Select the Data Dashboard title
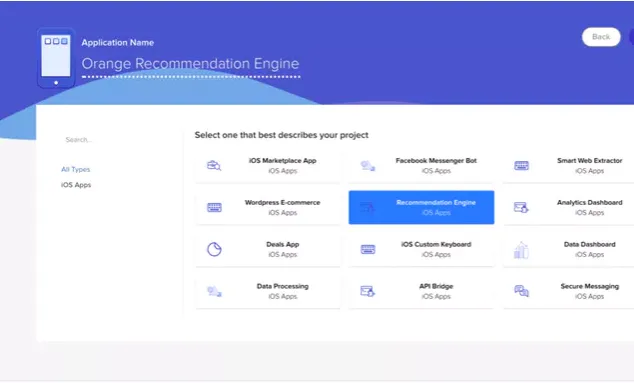634x383 pixels. tap(590, 244)
